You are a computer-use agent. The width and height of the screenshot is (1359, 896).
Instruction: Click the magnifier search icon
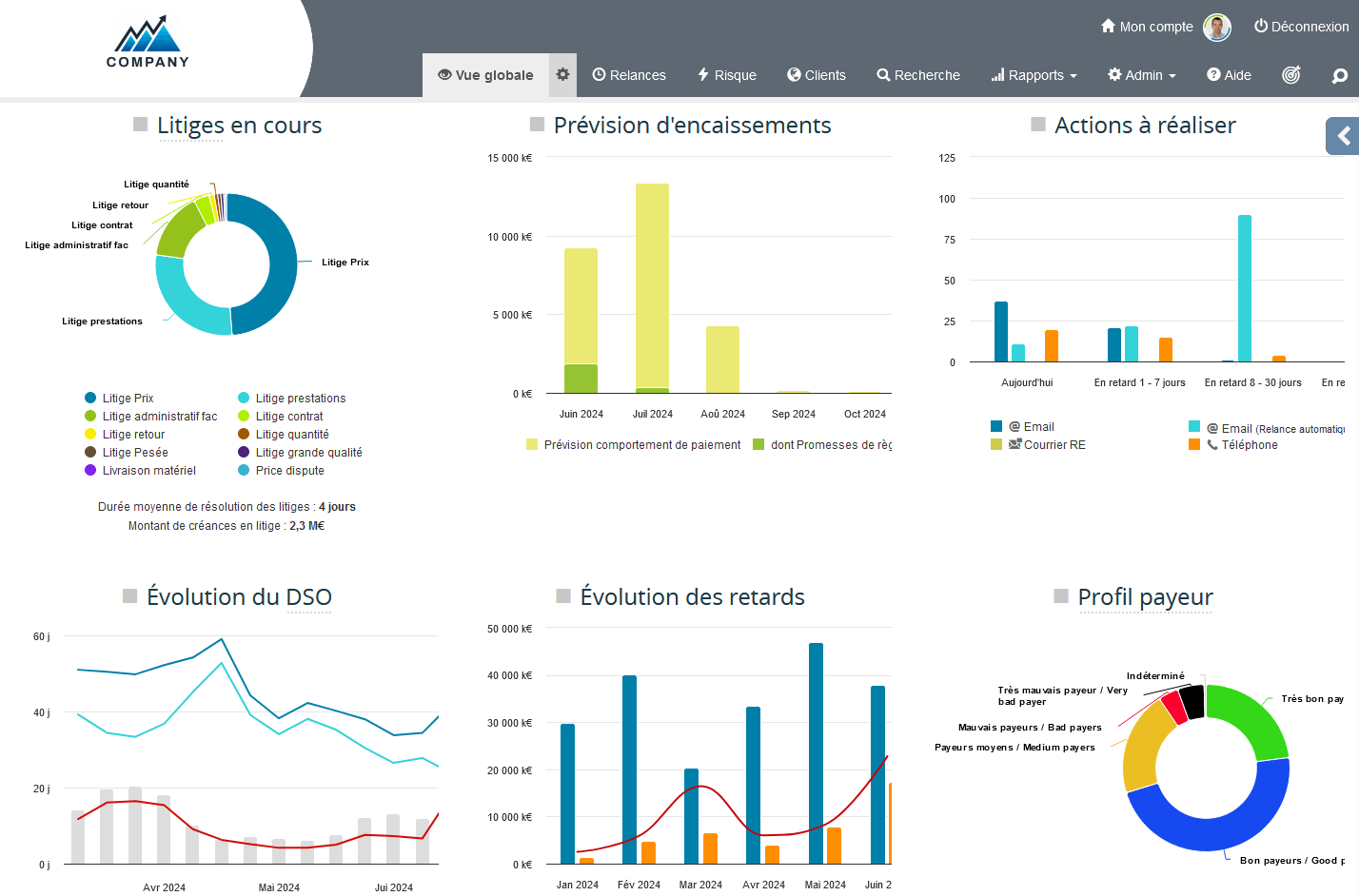pyautogui.click(x=1340, y=76)
